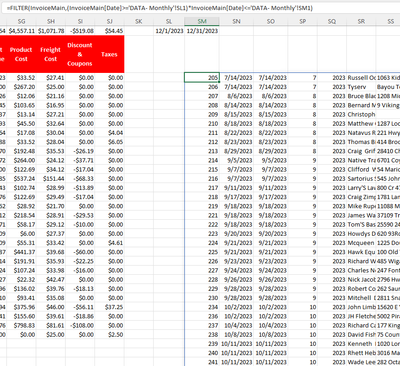Select column header SG
The height and width of the screenshot is (366, 400).
[21, 21]
